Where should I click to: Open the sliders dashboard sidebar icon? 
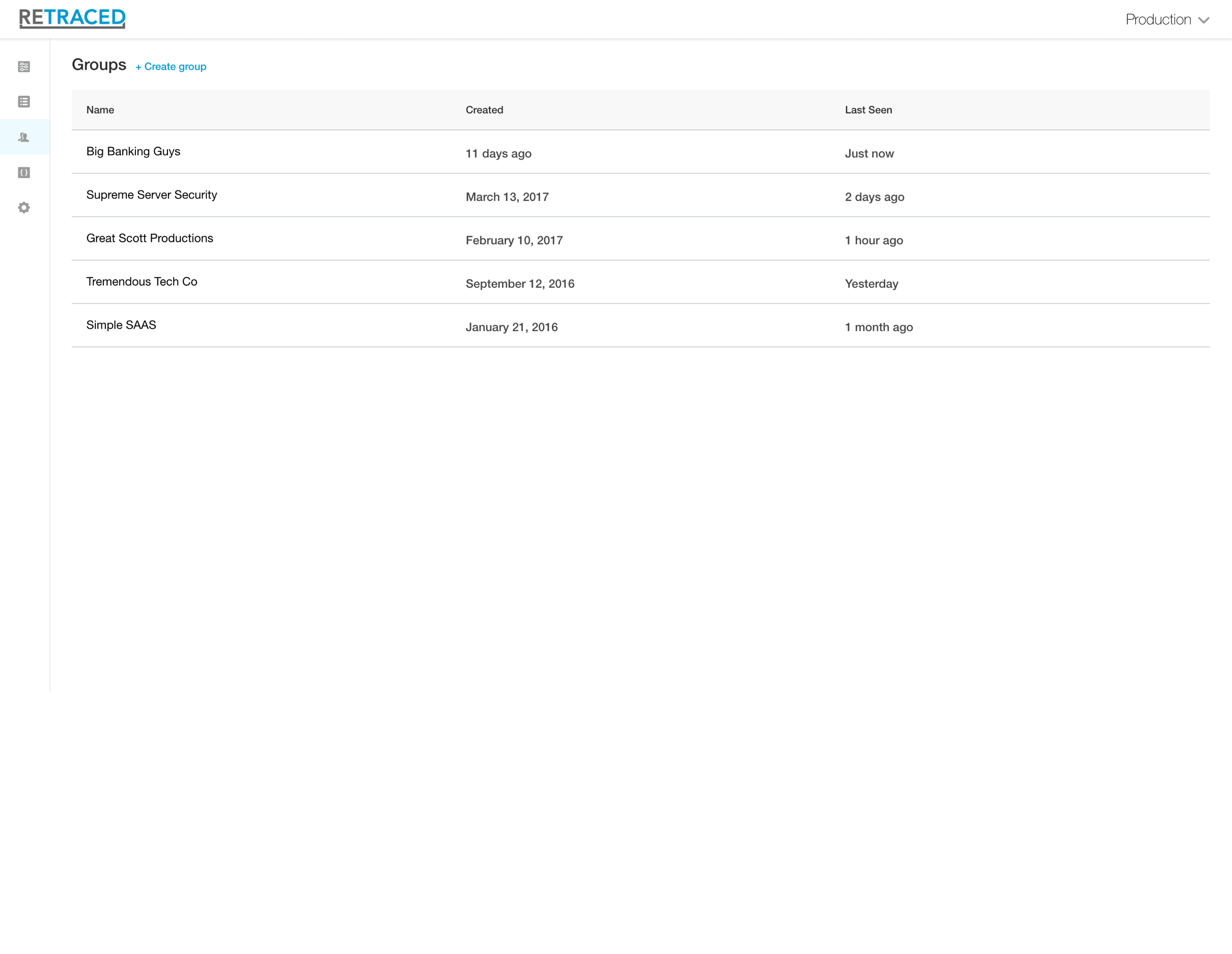[24, 67]
